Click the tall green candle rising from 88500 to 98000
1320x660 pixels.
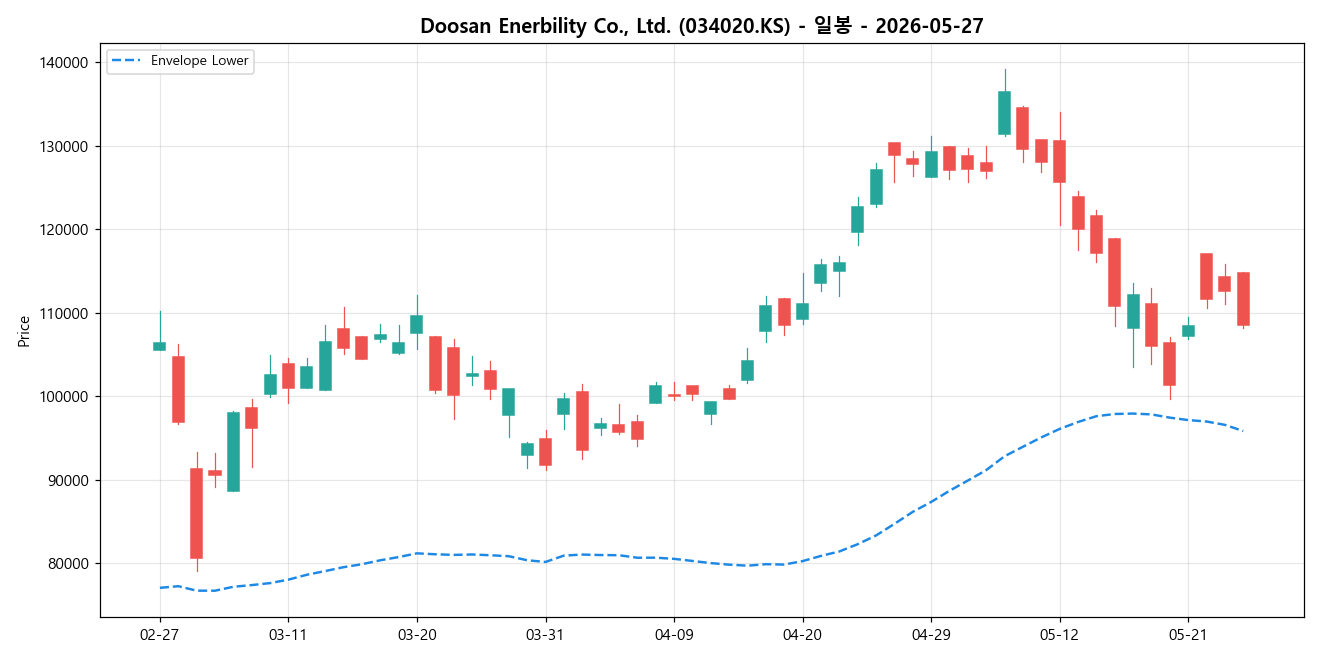pos(233,452)
